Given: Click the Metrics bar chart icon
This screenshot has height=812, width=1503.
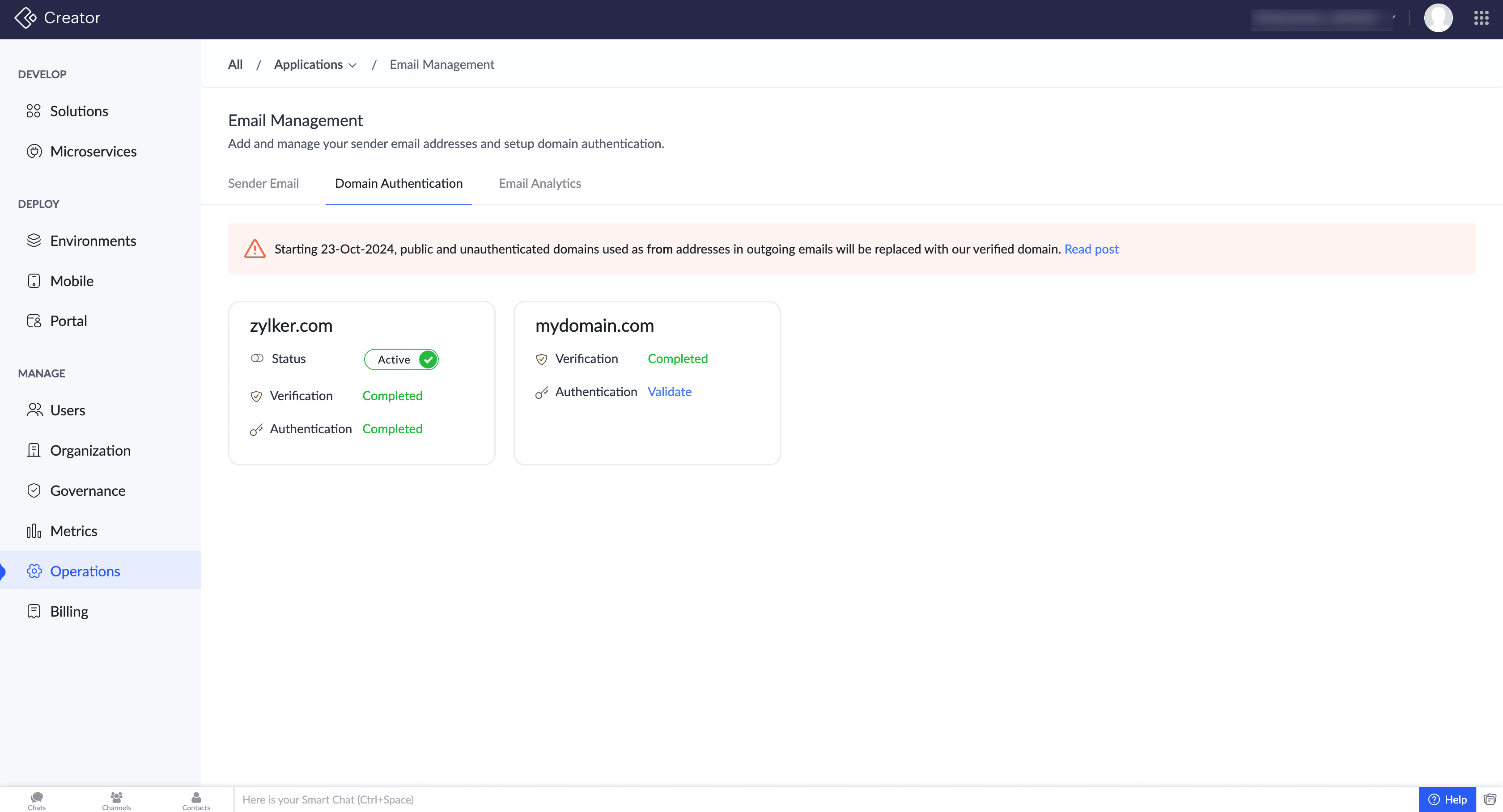Looking at the screenshot, I should coord(34,531).
